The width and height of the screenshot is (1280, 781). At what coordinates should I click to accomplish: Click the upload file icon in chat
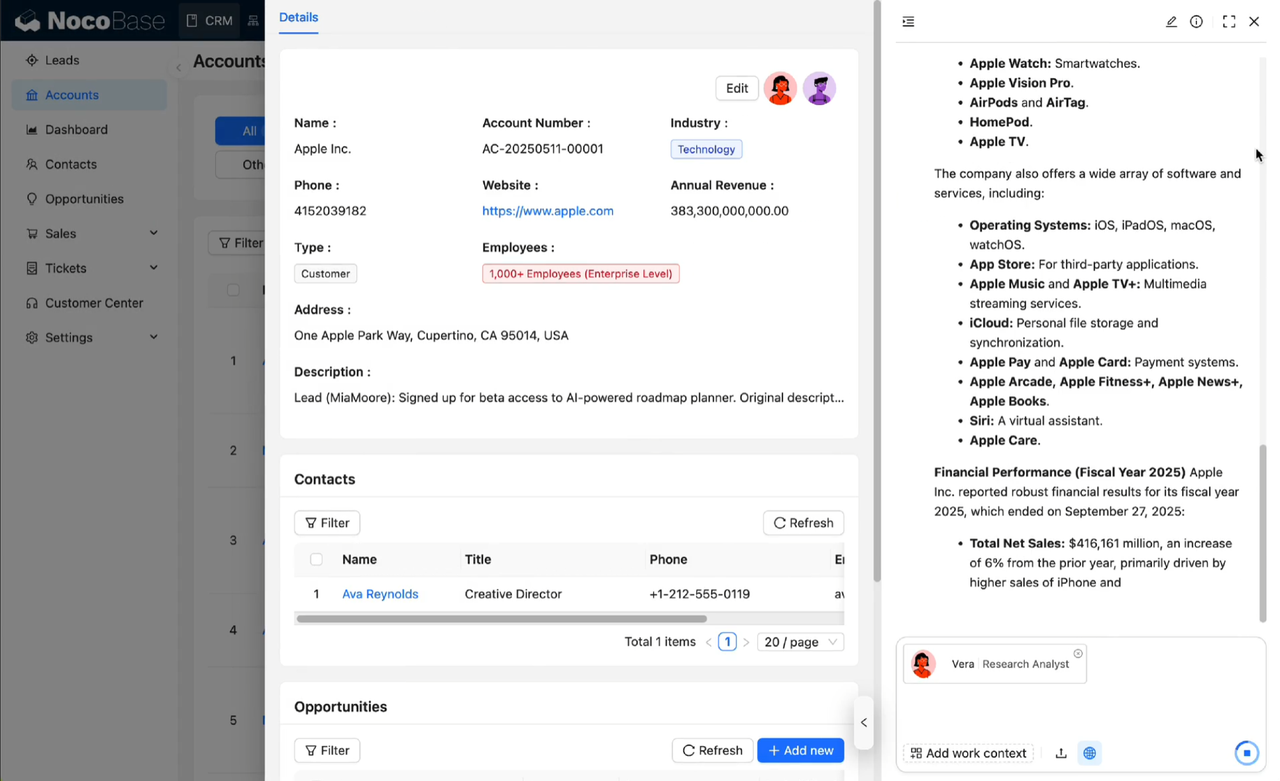pyautogui.click(x=1061, y=753)
